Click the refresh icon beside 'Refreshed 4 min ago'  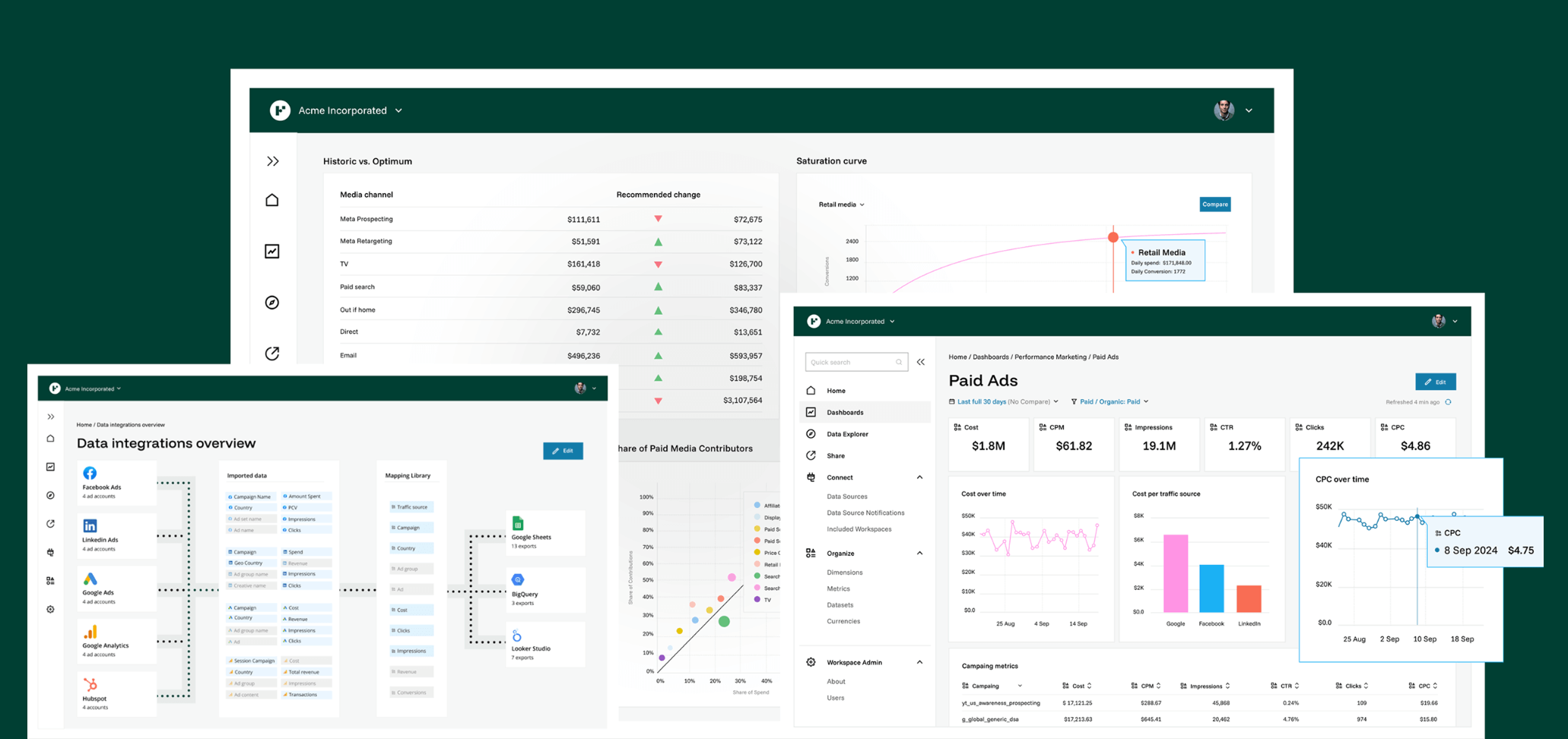[x=1449, y=402]
